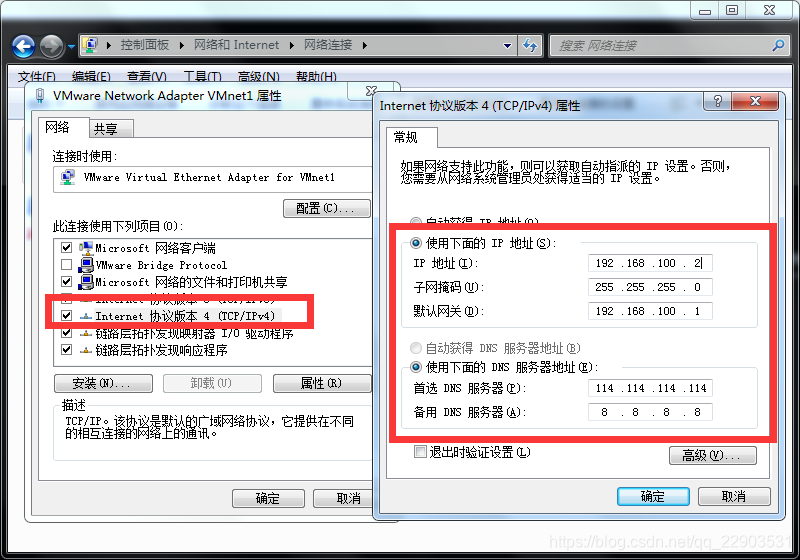The image size is (800, 560).
Task: Click the 安装(N)... button
Action: tap(103, 383)
